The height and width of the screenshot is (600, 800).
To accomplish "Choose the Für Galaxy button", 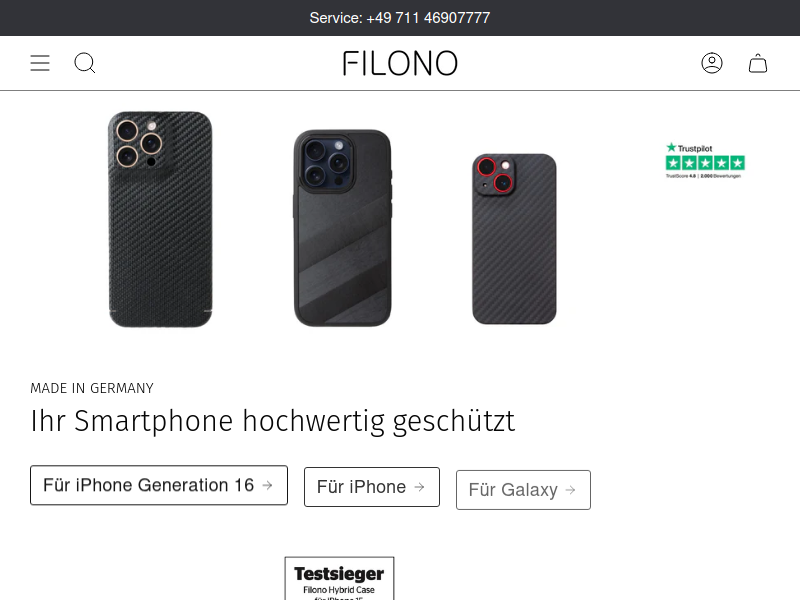I will coord(523,490).
